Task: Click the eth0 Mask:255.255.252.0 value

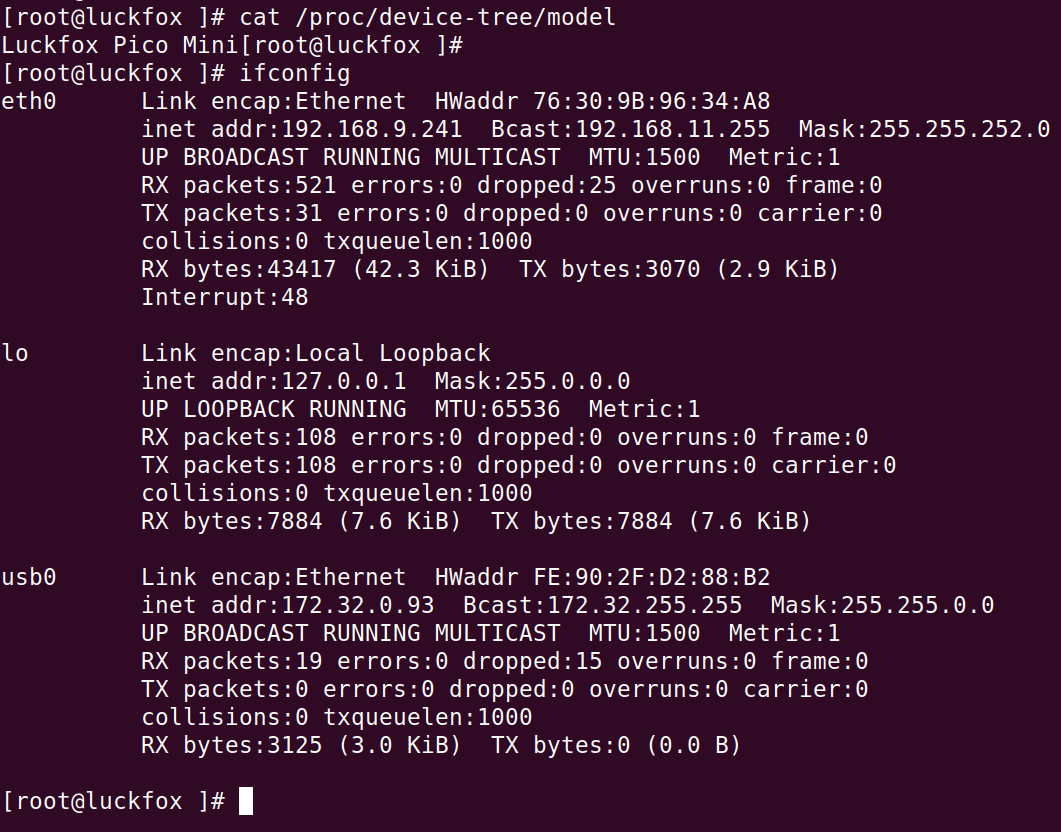Action: pos(924,129)
